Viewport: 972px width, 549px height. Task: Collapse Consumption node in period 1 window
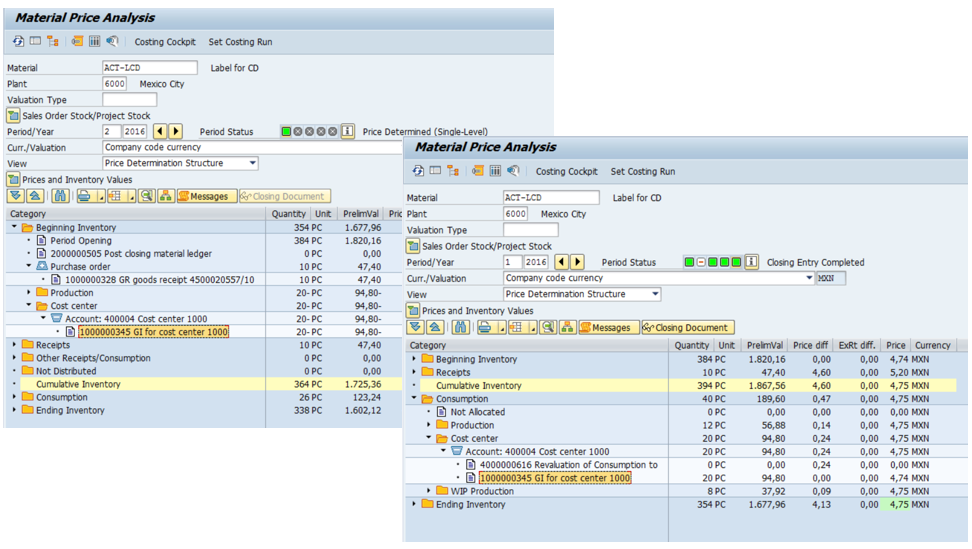click(414, 398)
